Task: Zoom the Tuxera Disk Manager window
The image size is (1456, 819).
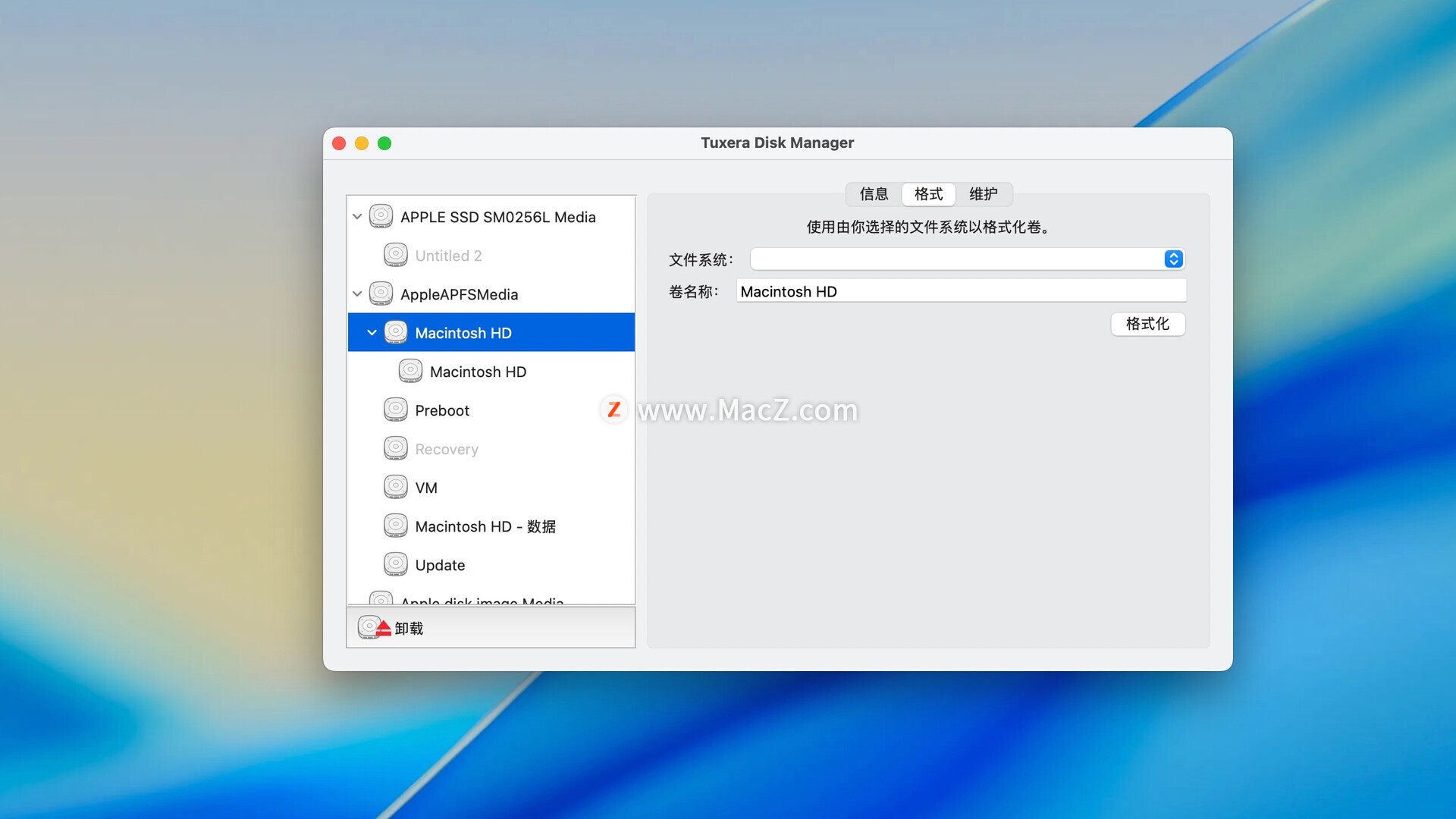Action: coord(384,143)
